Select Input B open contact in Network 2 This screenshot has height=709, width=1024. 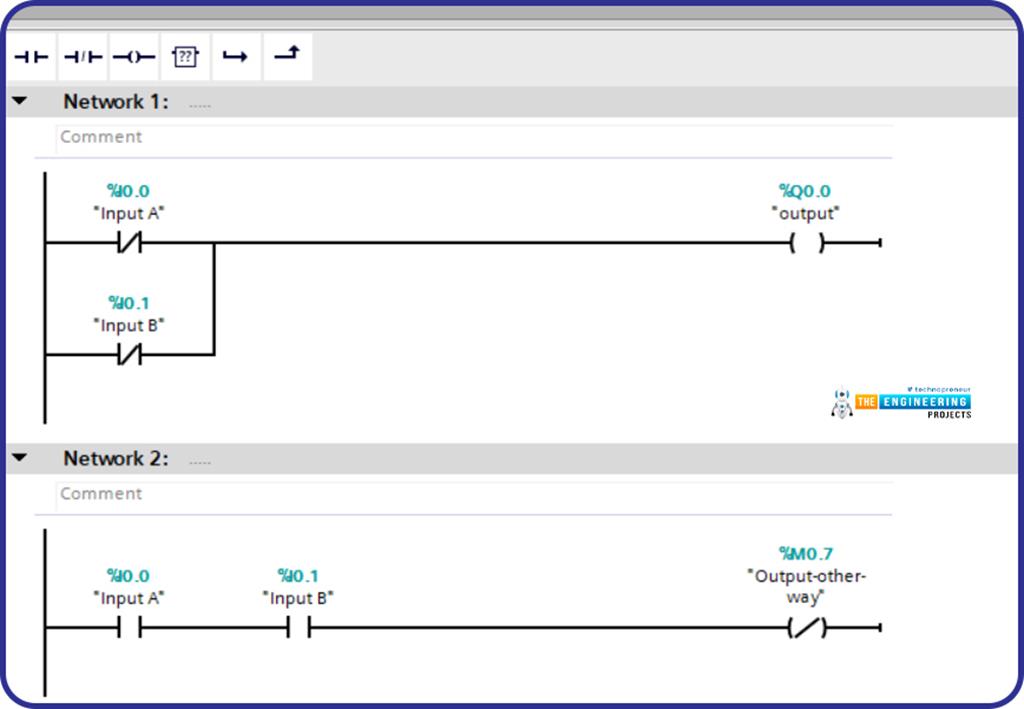point(298,628)
